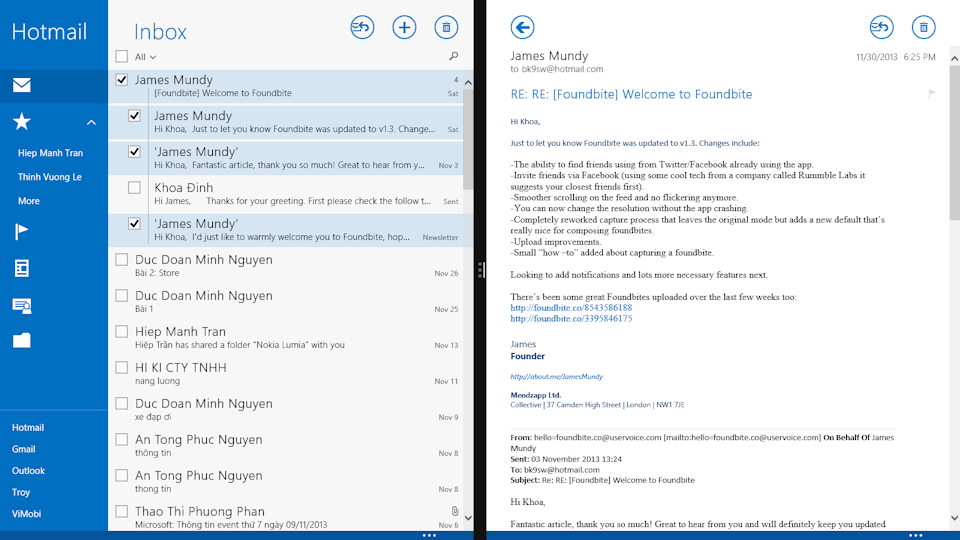Open Thao Thi Phuong Phan Microsoft event email
This screenshot has width=960, height=540.
tap(286, 516)
